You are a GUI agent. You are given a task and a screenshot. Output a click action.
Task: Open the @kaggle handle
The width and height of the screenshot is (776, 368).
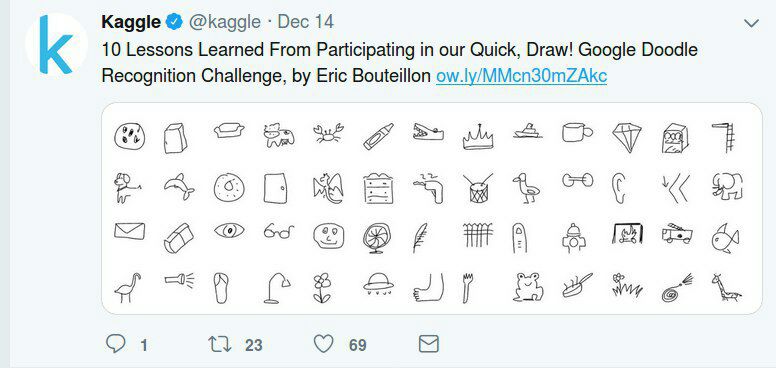pyautogui.click(x=225, y=22)
